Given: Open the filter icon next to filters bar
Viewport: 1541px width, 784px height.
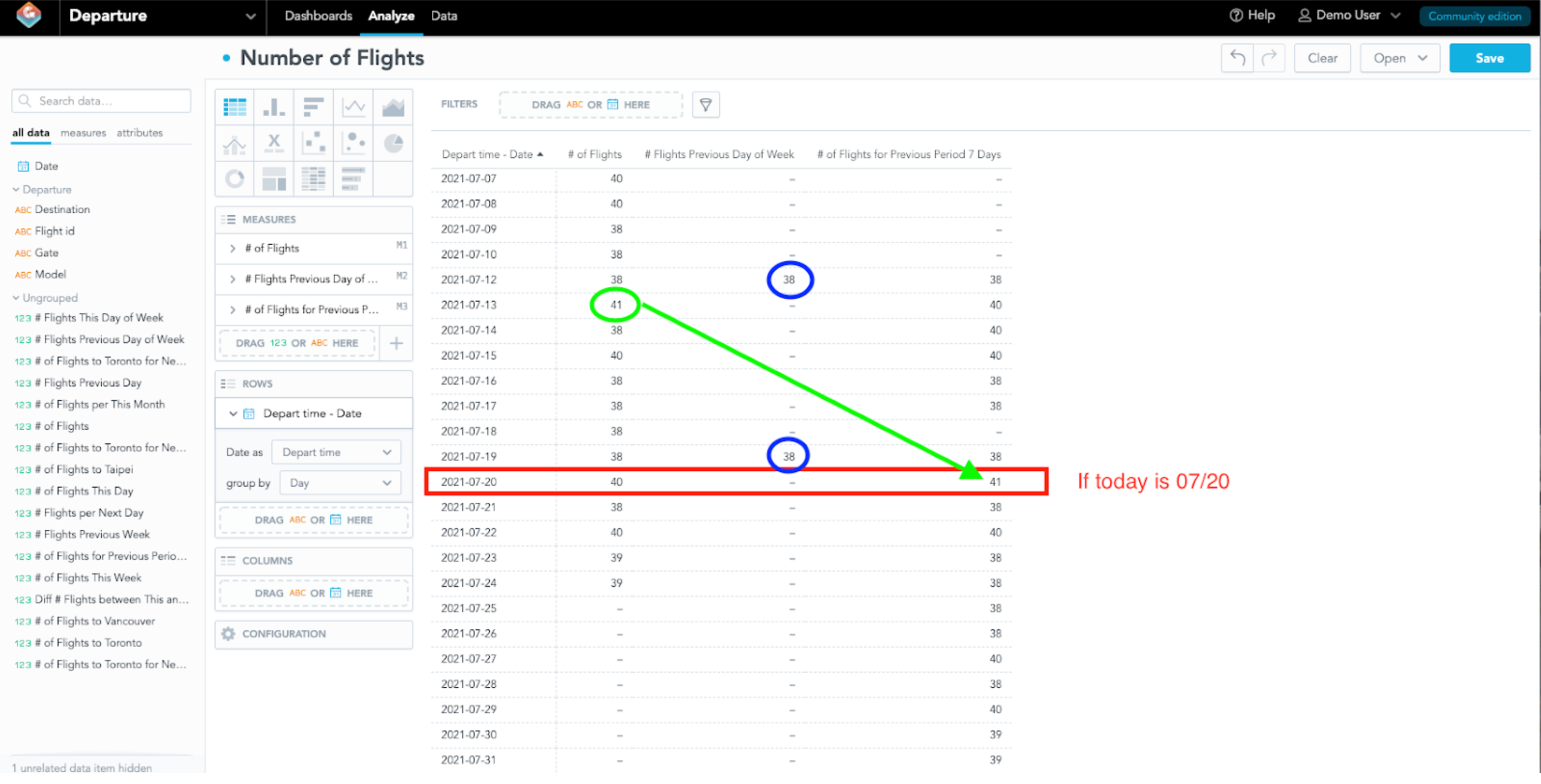Looking at the screenshot, I should click(706, 104).
